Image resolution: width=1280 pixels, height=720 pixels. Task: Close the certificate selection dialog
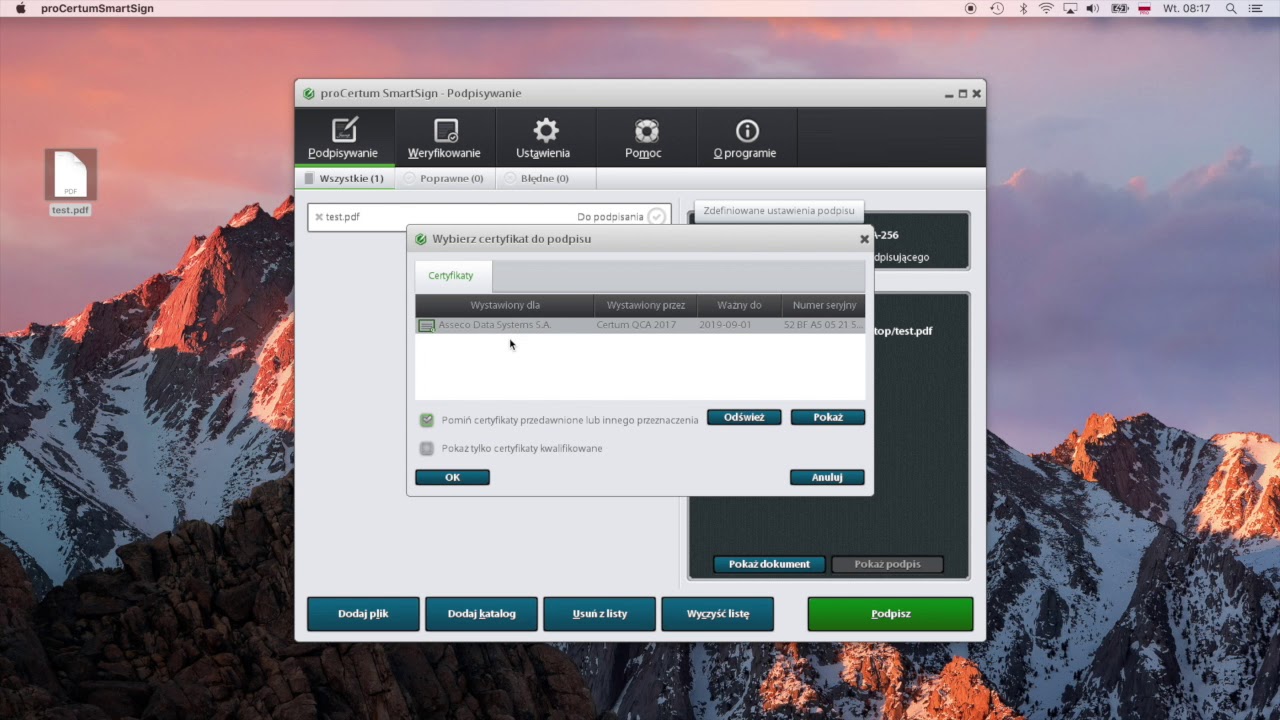point(864,239)
